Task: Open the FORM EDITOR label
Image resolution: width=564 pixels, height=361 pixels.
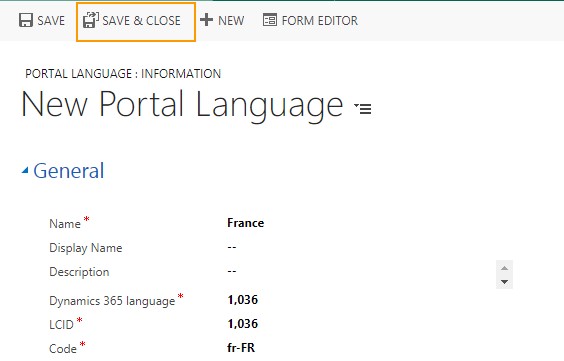Action: coord(320,20)
